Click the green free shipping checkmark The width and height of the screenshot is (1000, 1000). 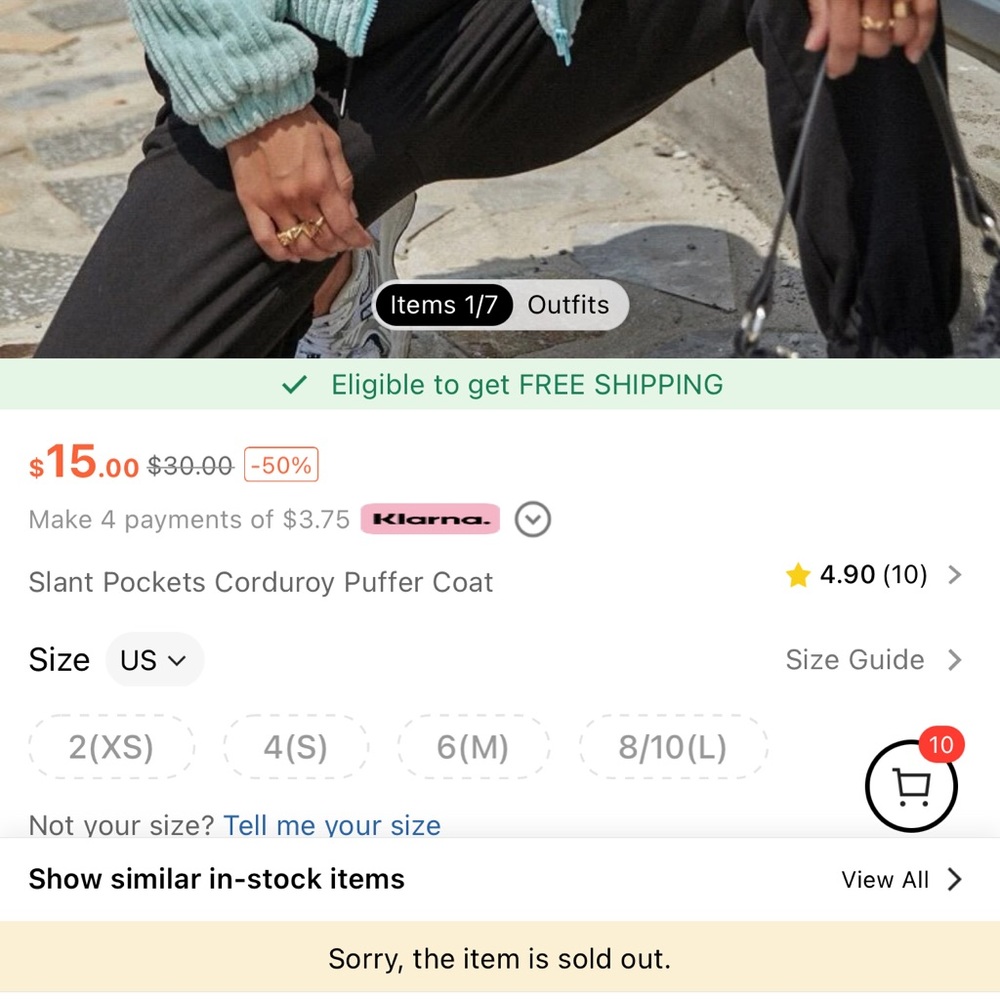pos(294,385)
